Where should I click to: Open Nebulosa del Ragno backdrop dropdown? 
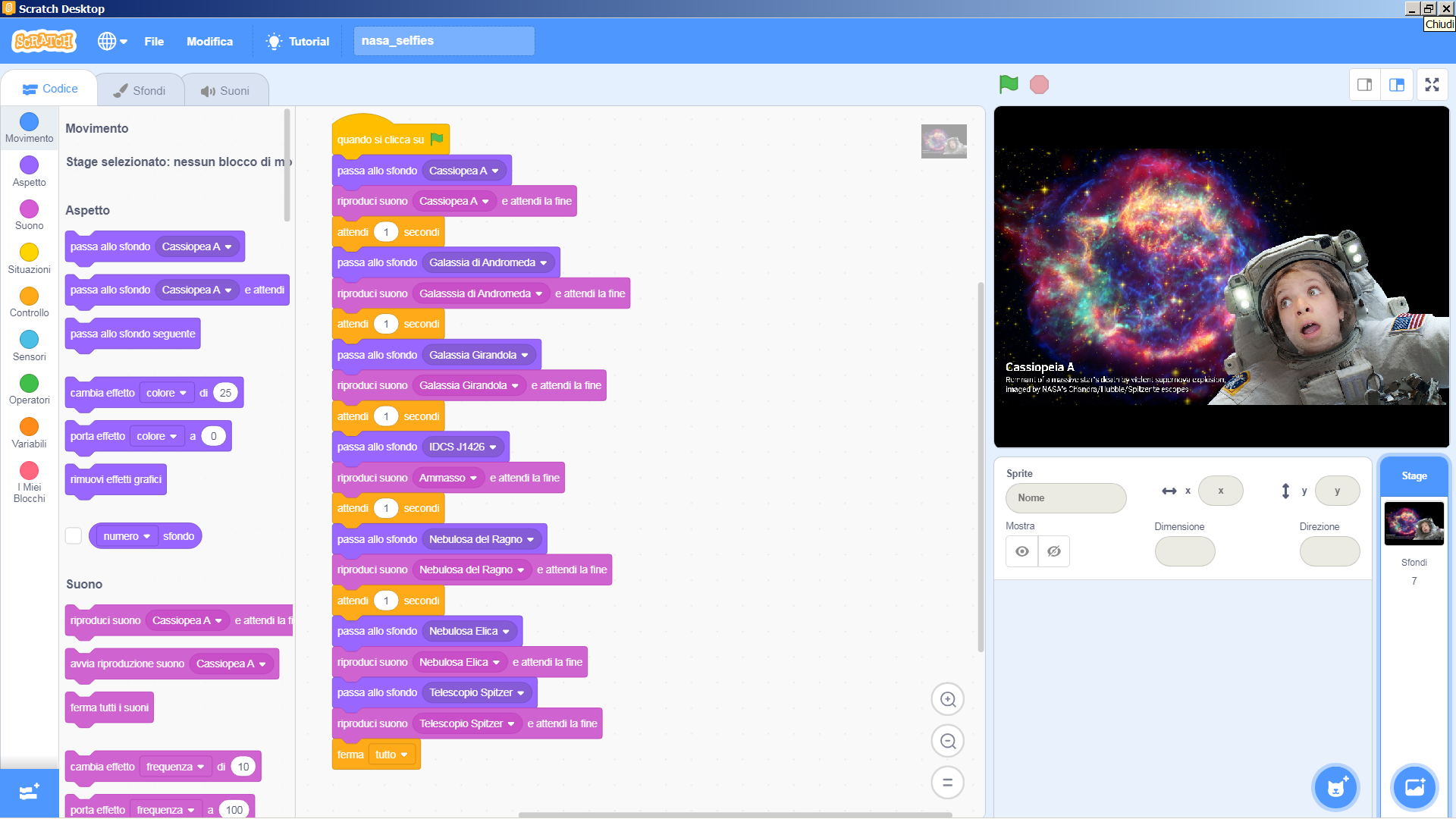(x=482, y=539)
